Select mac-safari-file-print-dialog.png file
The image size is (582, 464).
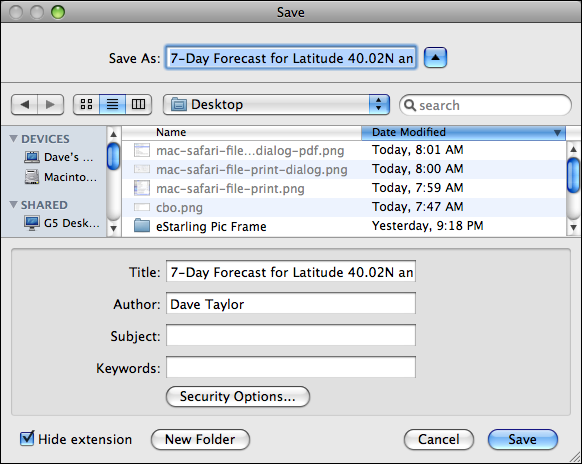click(252, 170)
